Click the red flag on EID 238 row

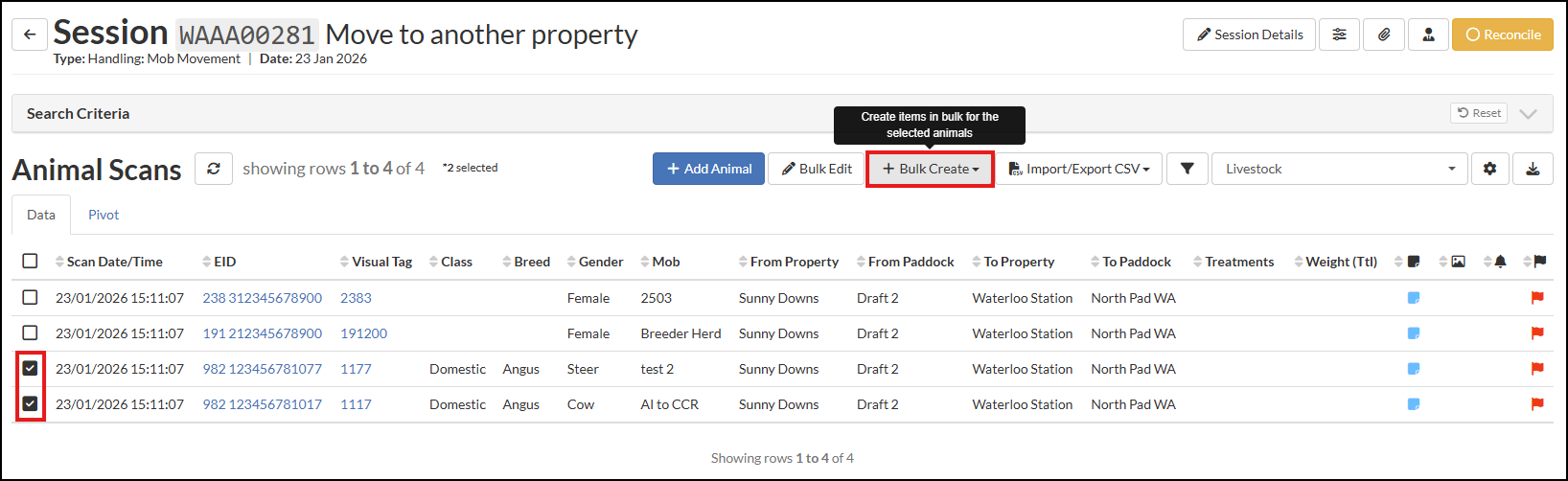tap(1537, 298)
